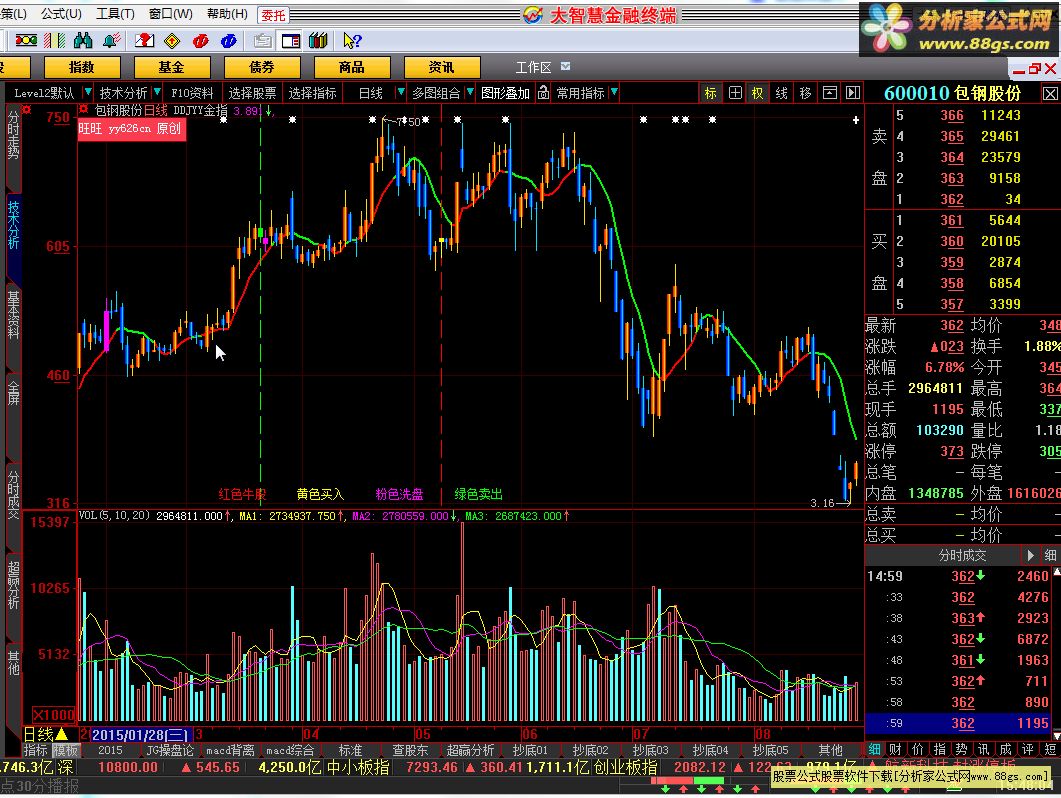Click the question mark envelope icon

[144, 41]
